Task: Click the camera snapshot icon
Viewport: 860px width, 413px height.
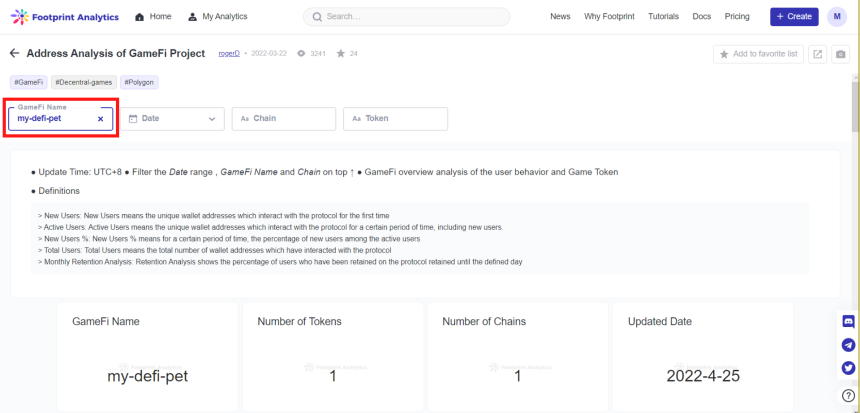Action: 840,54
